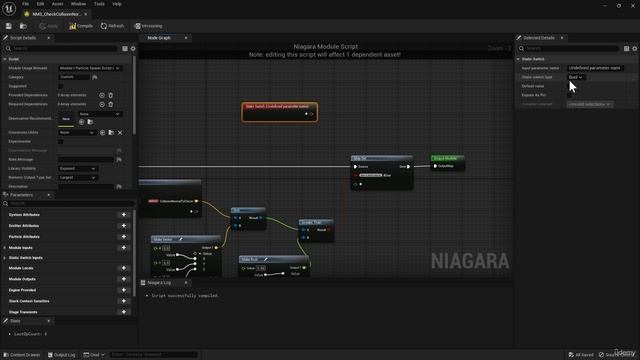Add parameter to Engine Provided
Viewport: 640px width, 360px height.
click(124, 290)
